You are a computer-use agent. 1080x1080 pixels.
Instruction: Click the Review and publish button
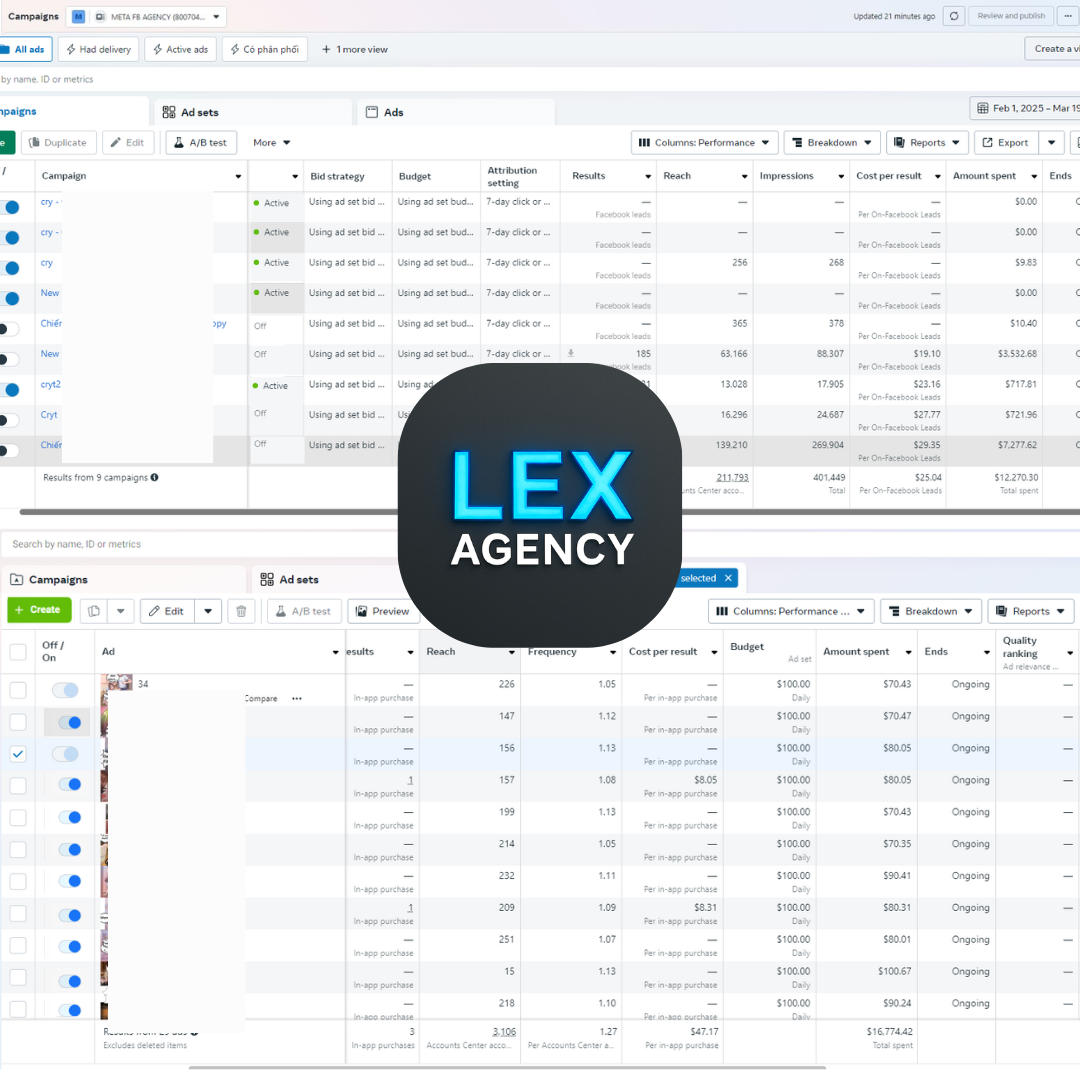point(1010,16)
